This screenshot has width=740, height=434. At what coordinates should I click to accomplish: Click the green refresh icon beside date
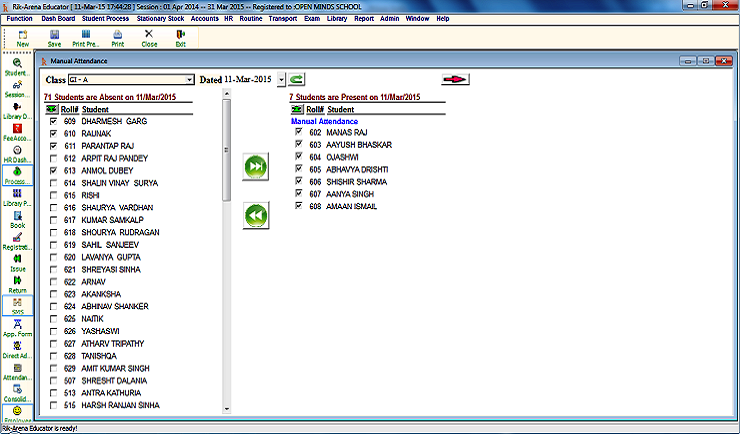(297, 79)
